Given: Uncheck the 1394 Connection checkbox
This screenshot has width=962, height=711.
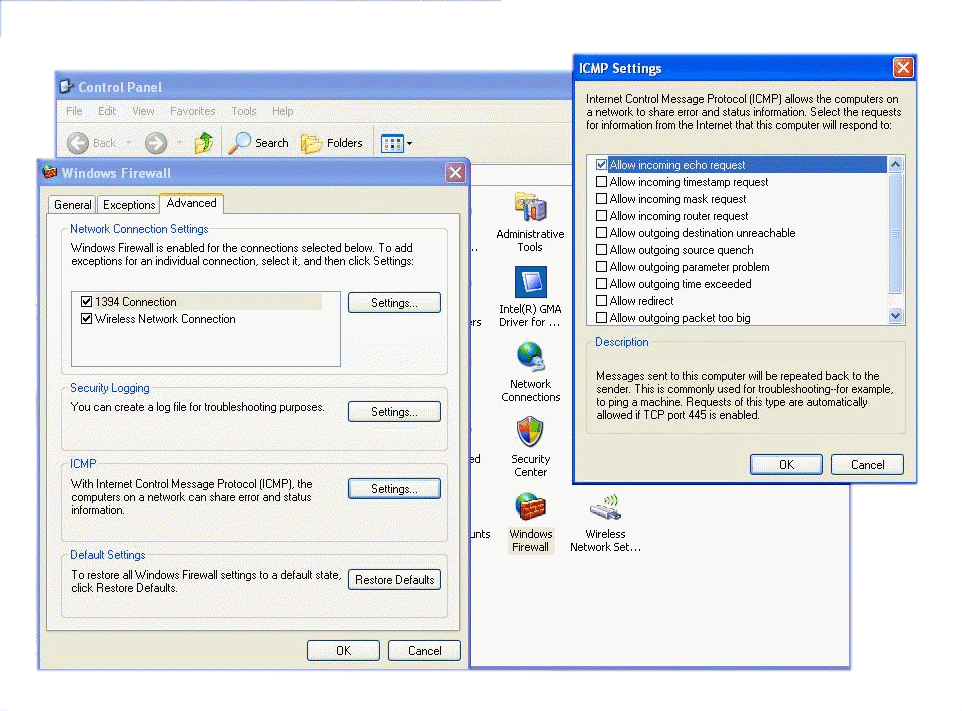Looking at the screenshot, I should [x=87, y=302].
